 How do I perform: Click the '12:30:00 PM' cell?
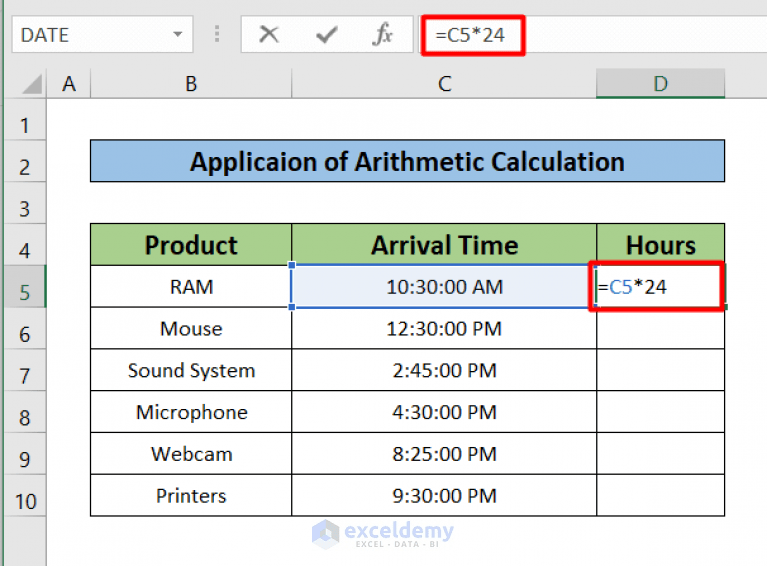tap(444, 328)
